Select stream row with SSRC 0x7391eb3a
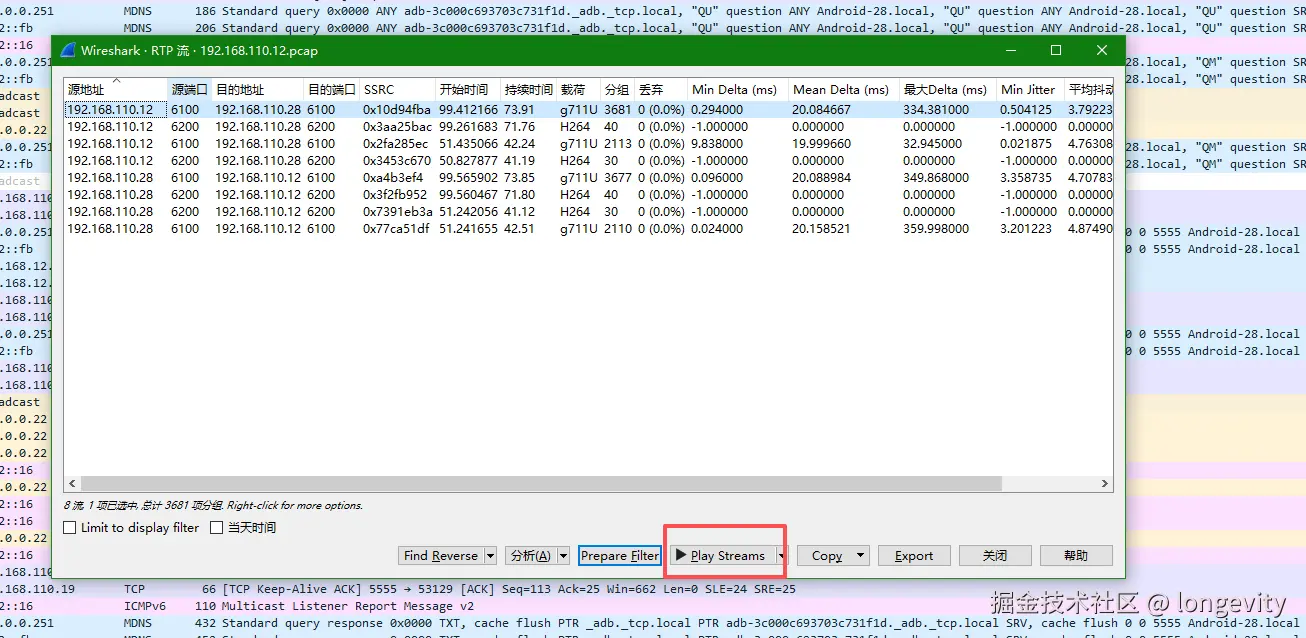 click(588, 212)
